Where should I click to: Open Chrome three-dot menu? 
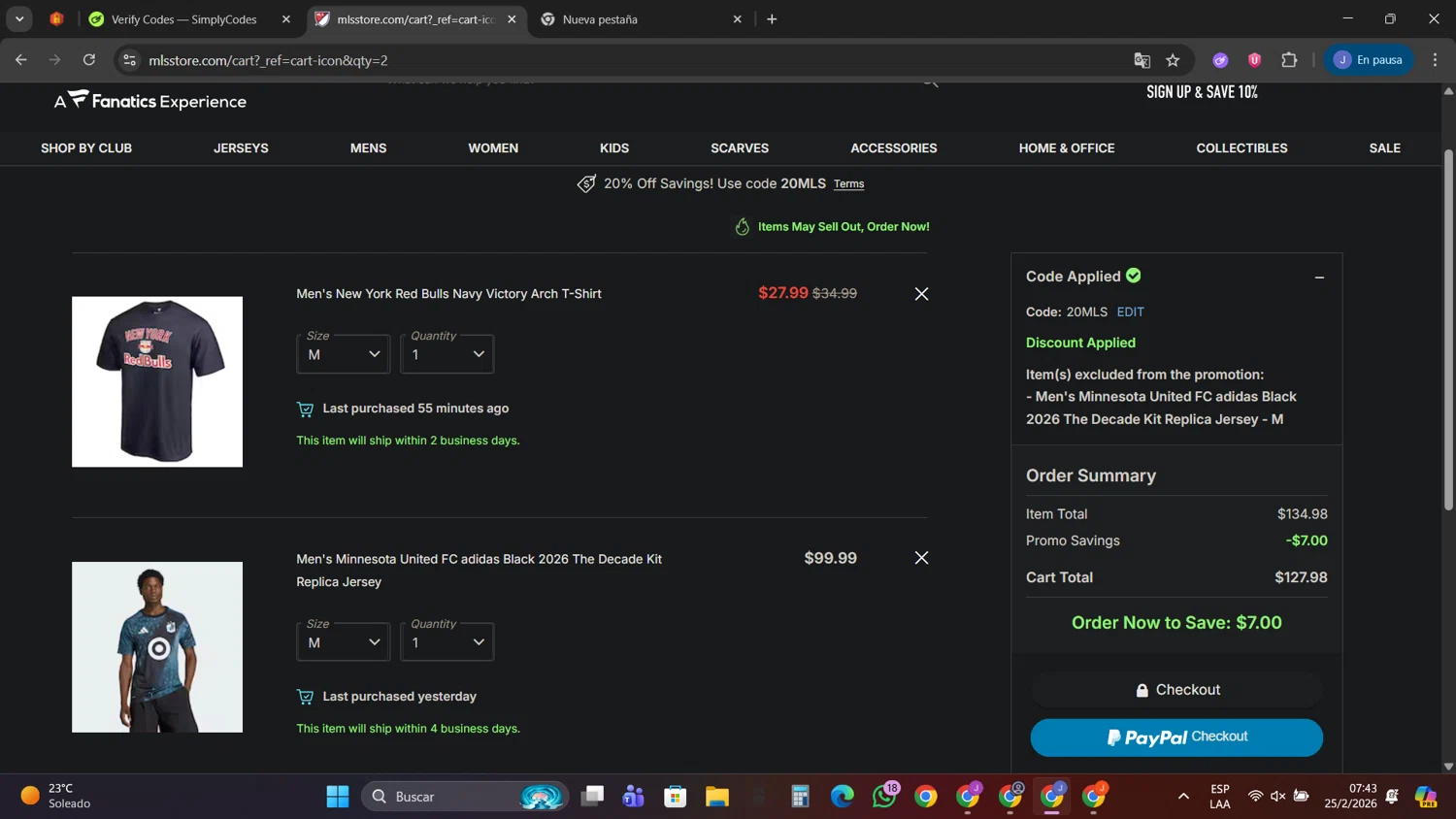coord(1435,60)
